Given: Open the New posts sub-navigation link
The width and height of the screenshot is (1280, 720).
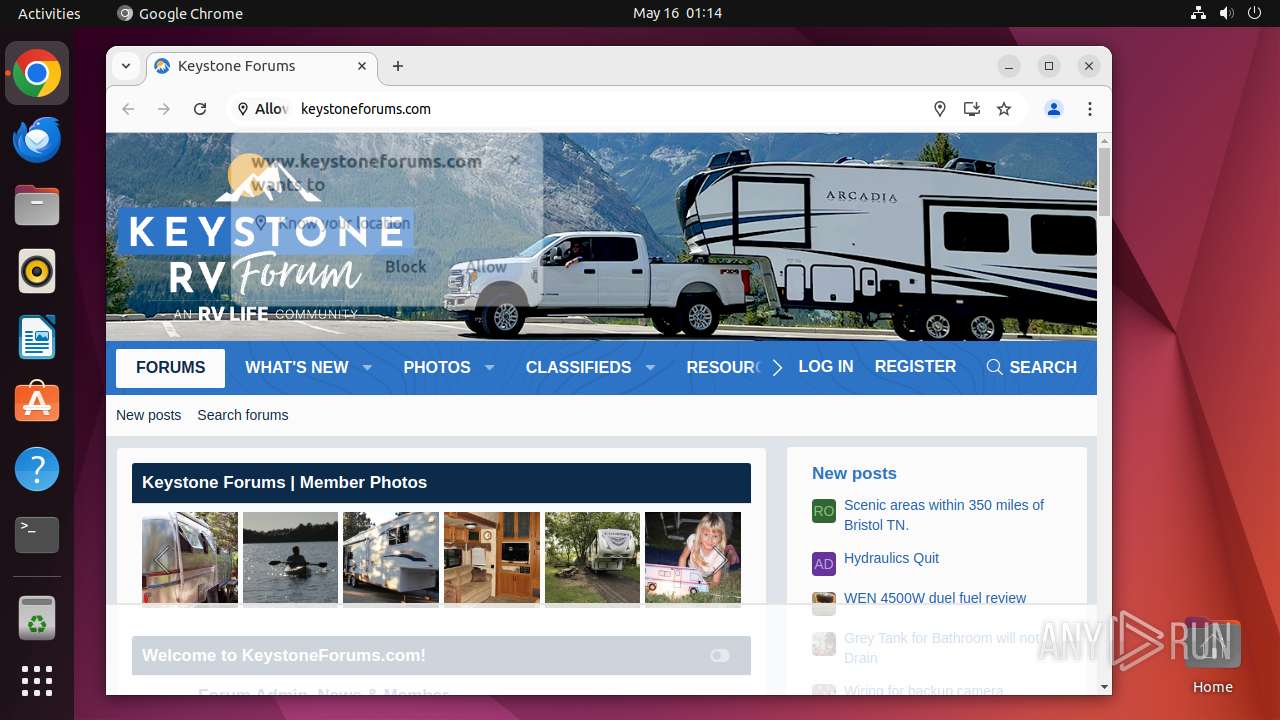Looking at the screenshot, I should (x=149, y=415).
